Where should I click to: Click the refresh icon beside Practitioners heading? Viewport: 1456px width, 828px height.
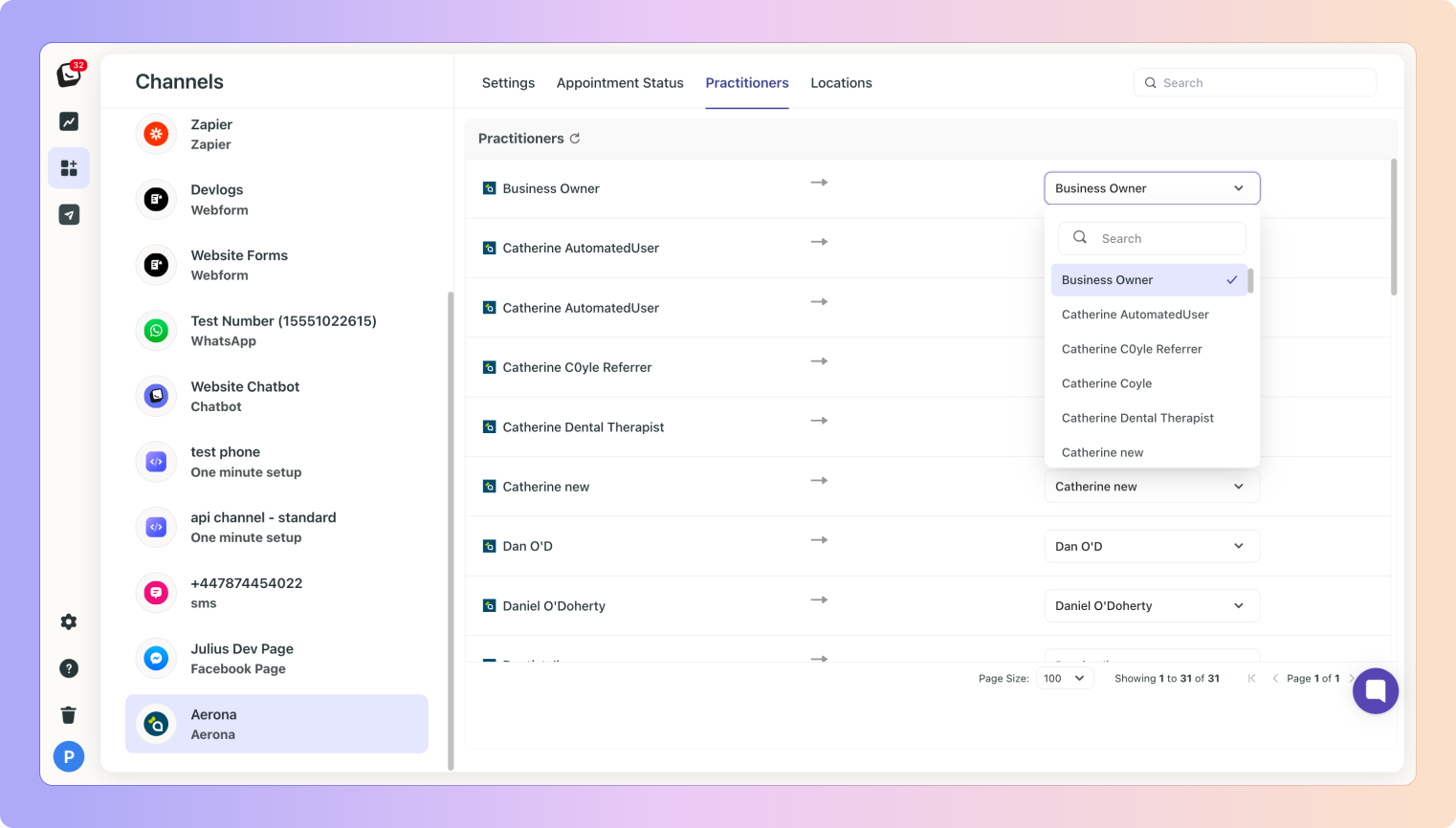coord(575,139)
